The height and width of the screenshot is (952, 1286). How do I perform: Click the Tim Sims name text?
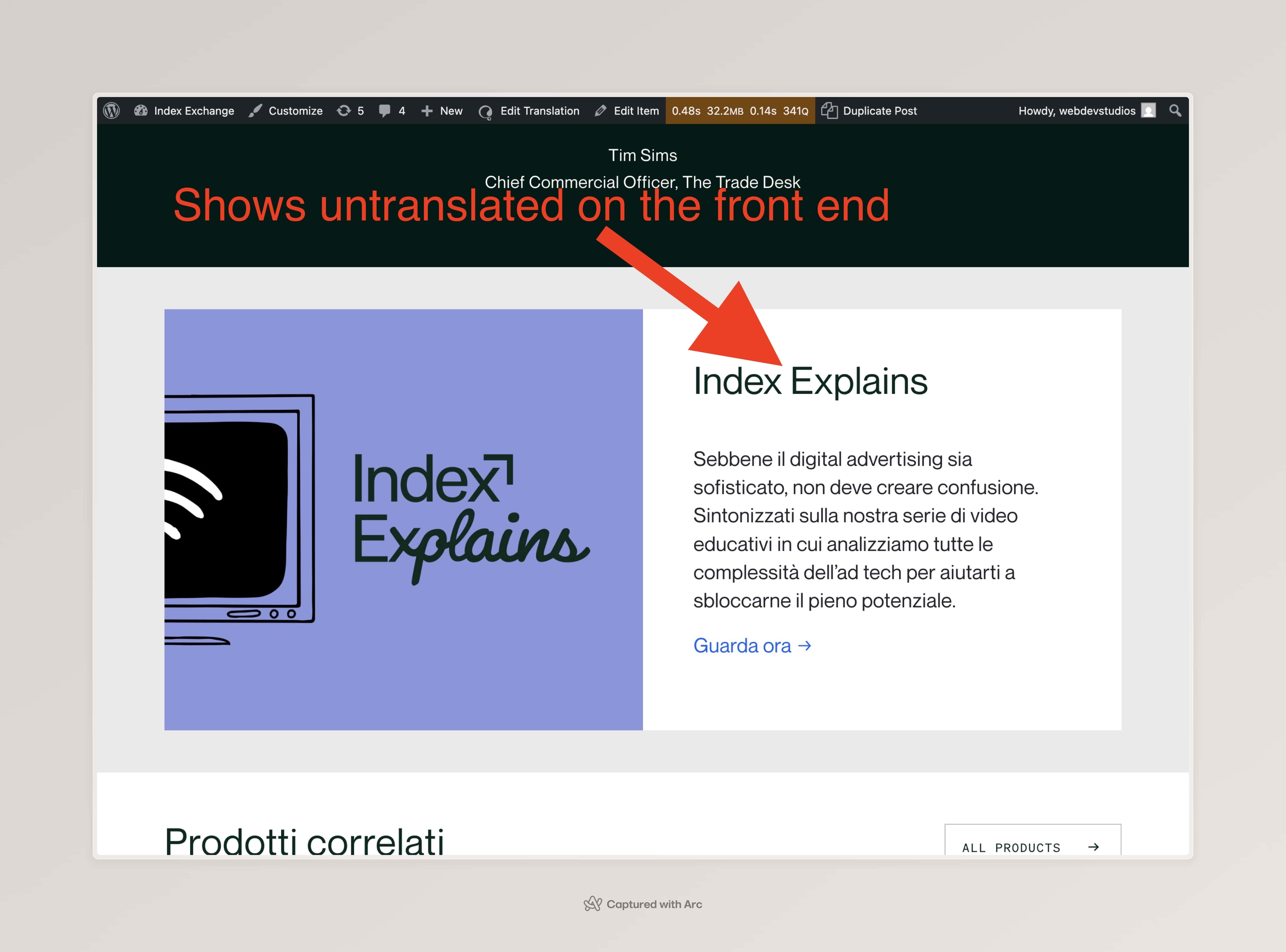click(x=643, y=155)
